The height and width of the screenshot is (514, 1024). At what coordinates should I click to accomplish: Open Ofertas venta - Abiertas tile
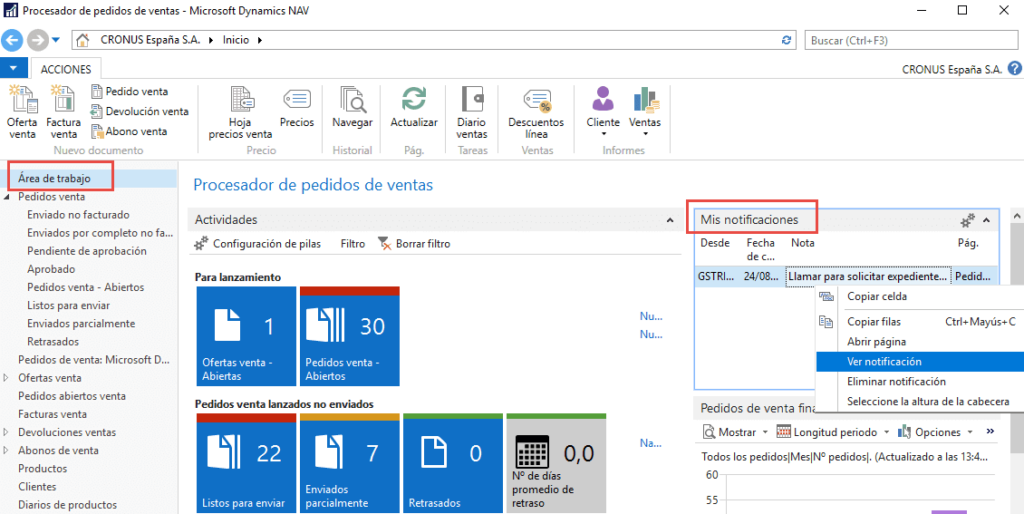(x=246, y=336)
